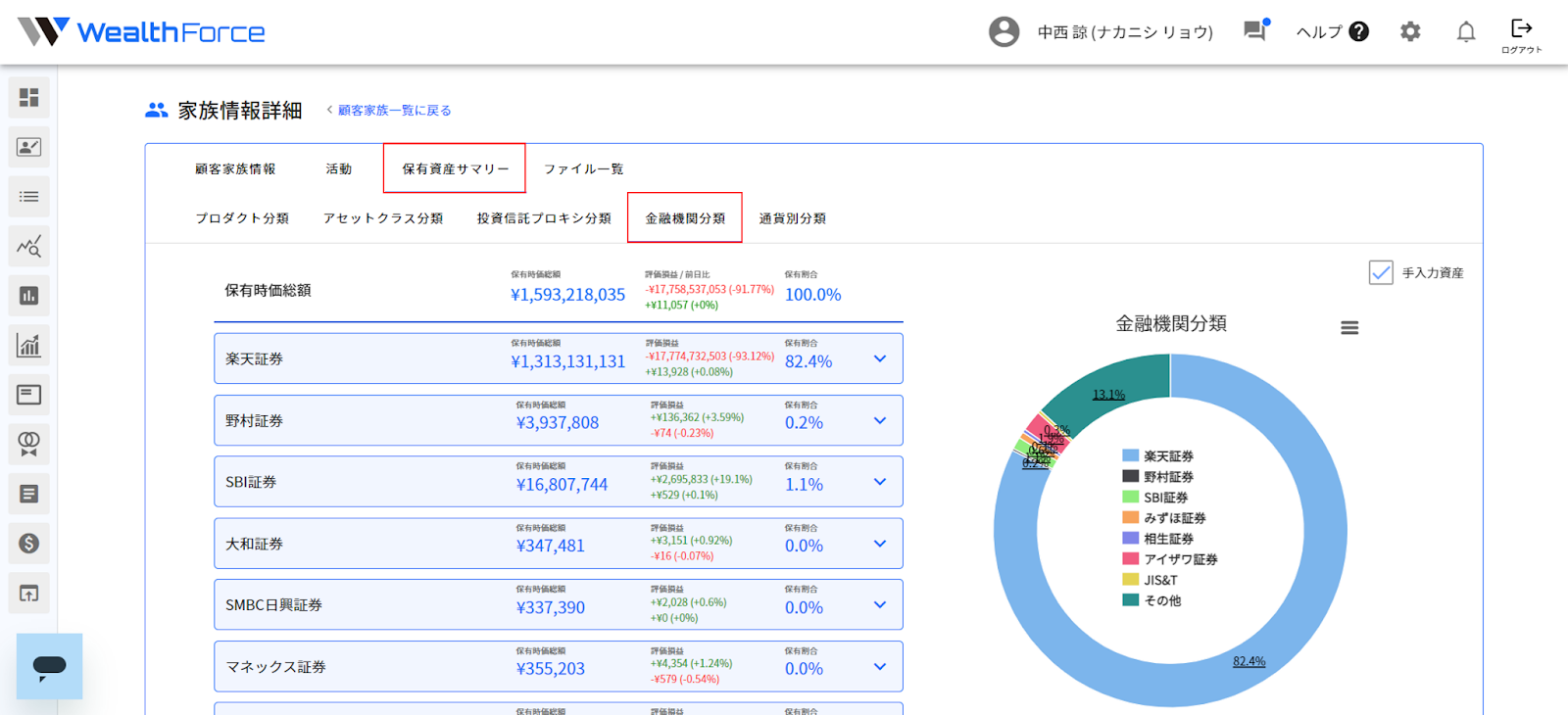Expand the SBI証券 row
The height and width of the screenshot is (715, 1568).
[880, 482]
